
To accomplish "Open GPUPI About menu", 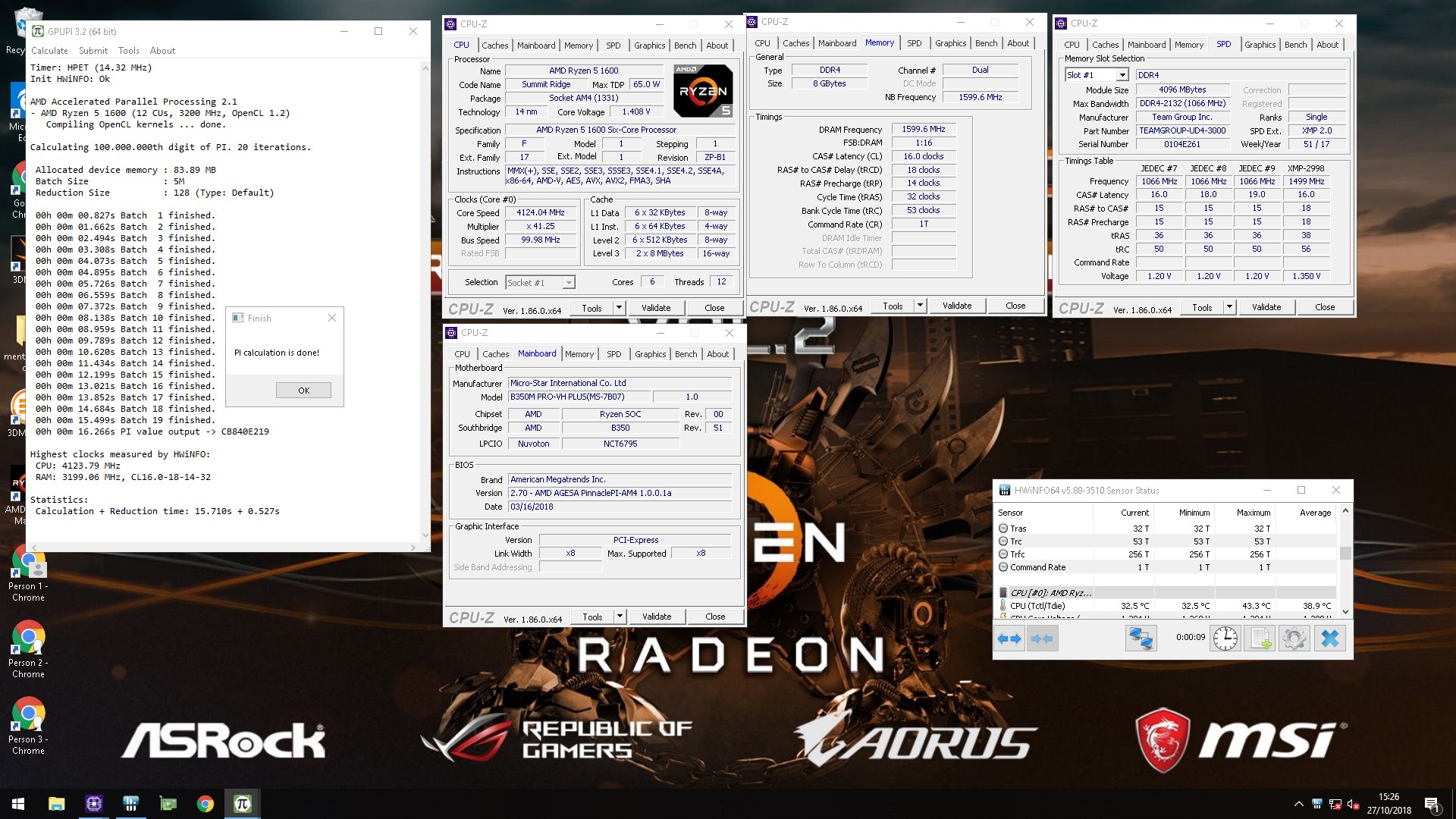I will pos(162,51).
